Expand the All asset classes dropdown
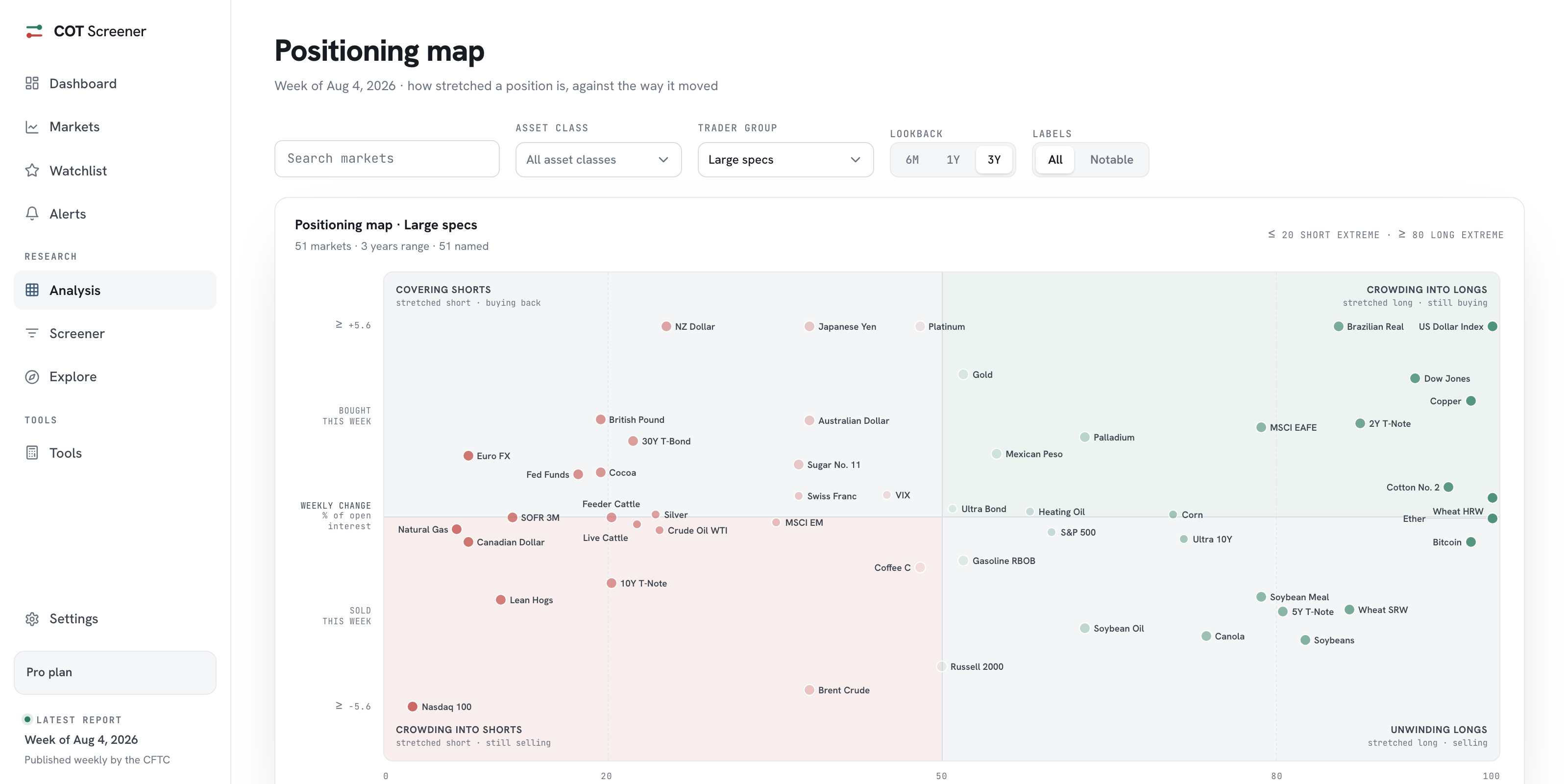1568x784 pixels. pos(598,159)
